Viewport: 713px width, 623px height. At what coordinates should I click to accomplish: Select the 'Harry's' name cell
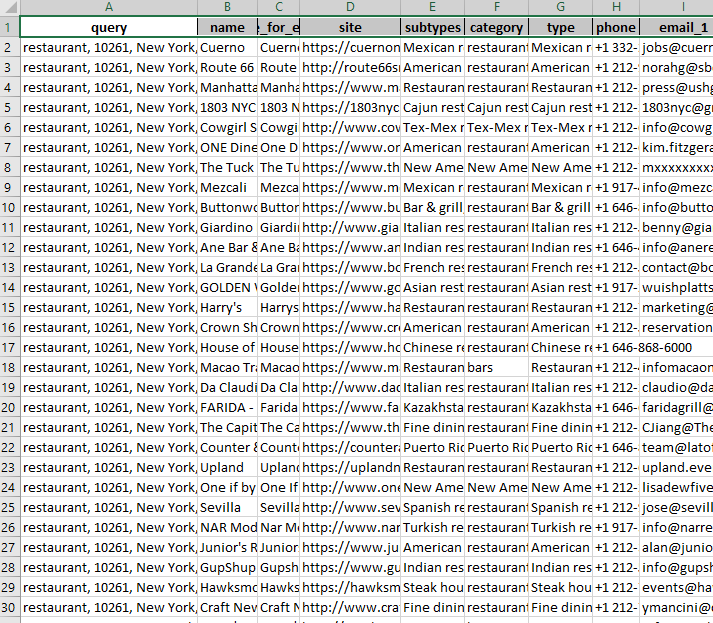(x=227, y=307)
